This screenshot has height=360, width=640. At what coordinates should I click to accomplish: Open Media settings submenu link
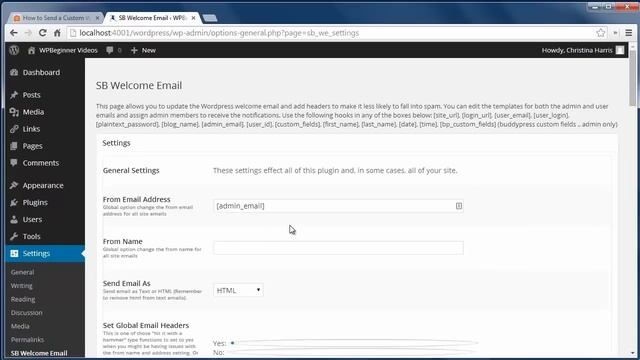click(20, 326)
